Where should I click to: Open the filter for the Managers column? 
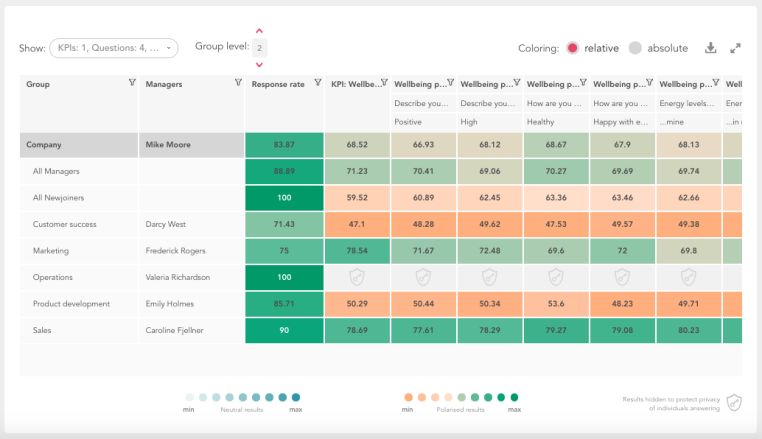click(x=238, y=83)
